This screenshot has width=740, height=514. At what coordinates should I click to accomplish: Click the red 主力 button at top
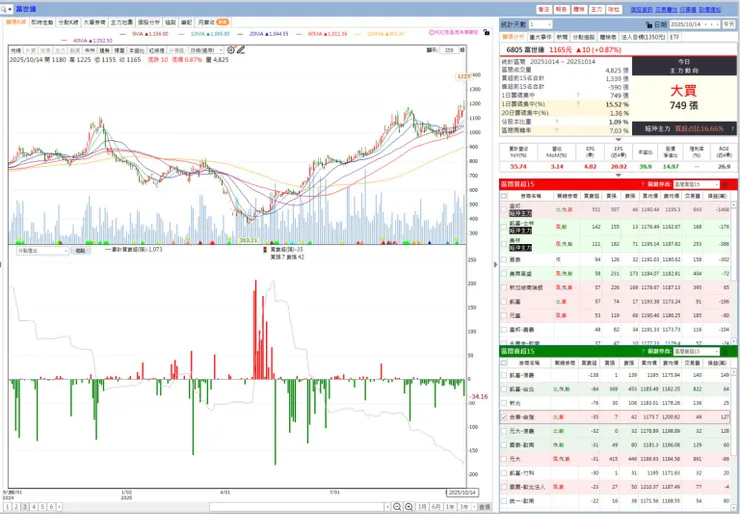(597, 9)
